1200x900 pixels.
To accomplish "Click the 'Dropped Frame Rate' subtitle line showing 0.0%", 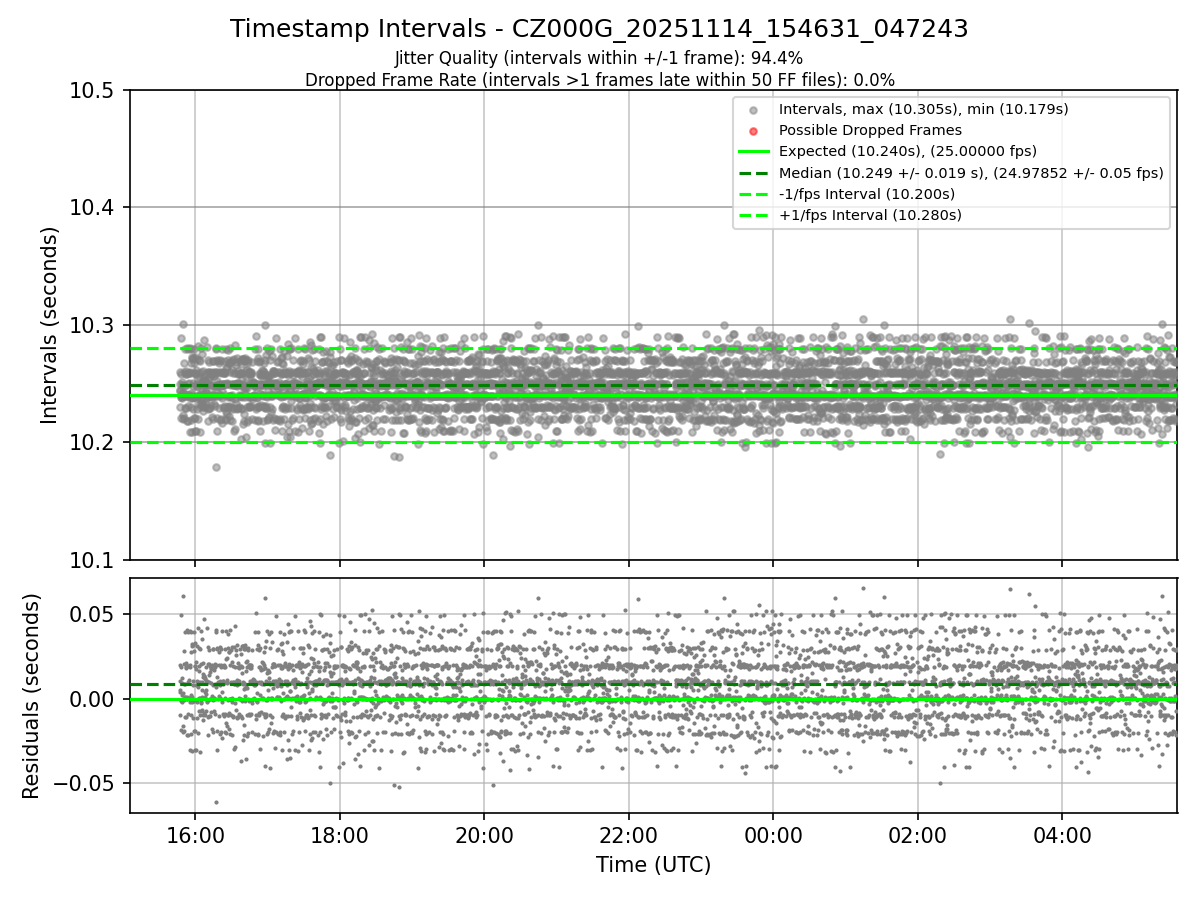I will (x=599, y=79).
